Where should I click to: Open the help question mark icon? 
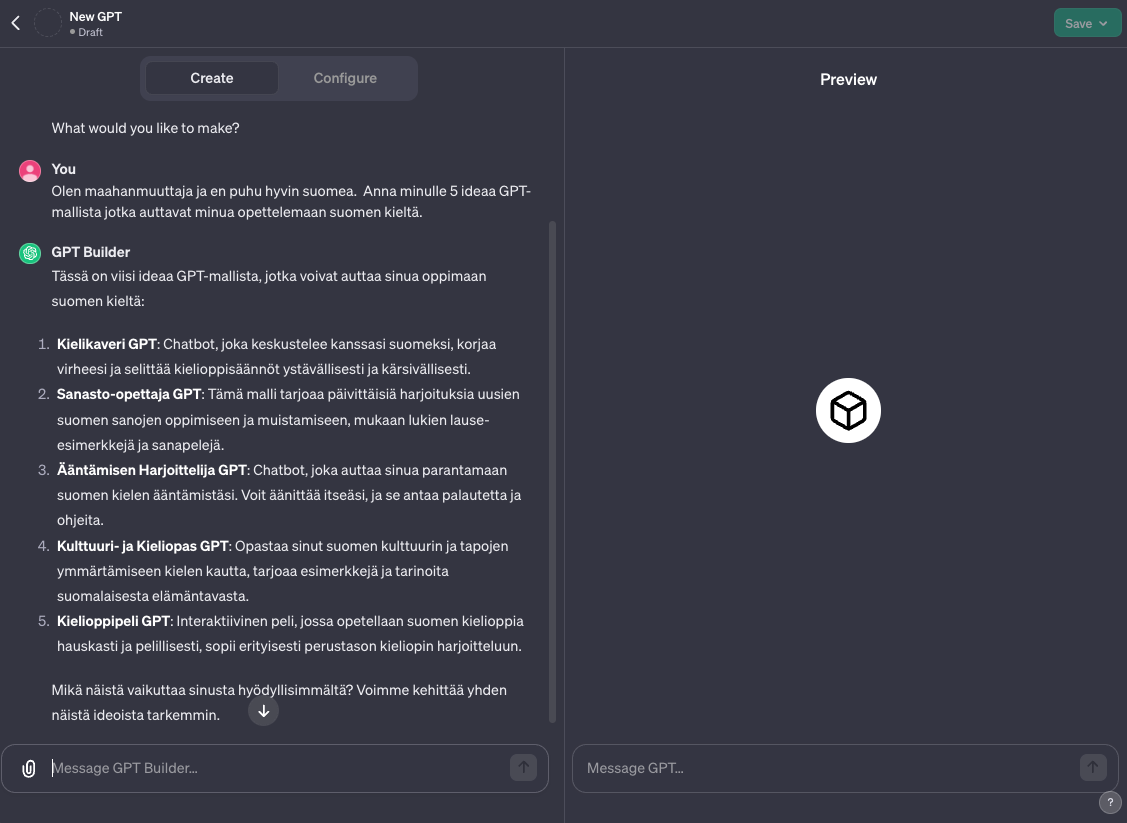[x=1110, y=802]
